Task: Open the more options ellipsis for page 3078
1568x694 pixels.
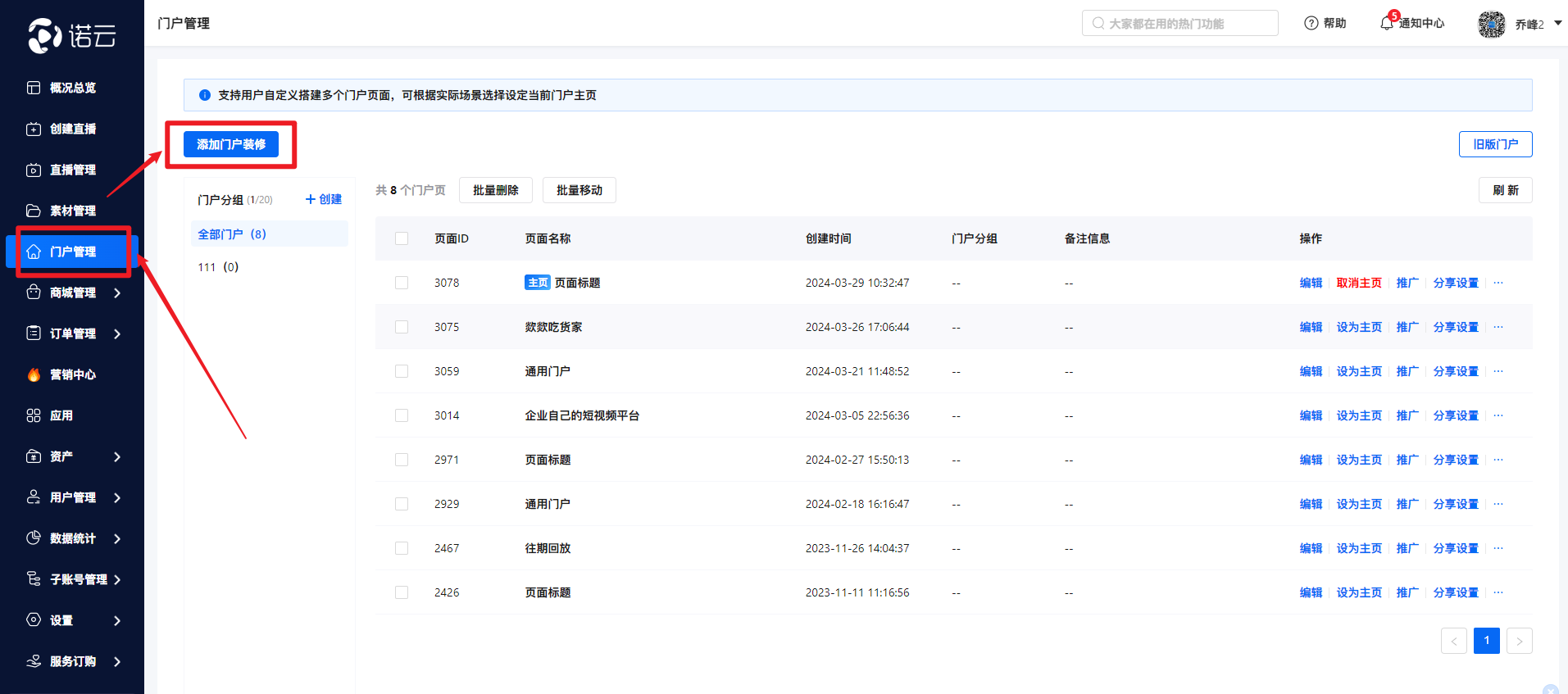Action: [1498, 283]
